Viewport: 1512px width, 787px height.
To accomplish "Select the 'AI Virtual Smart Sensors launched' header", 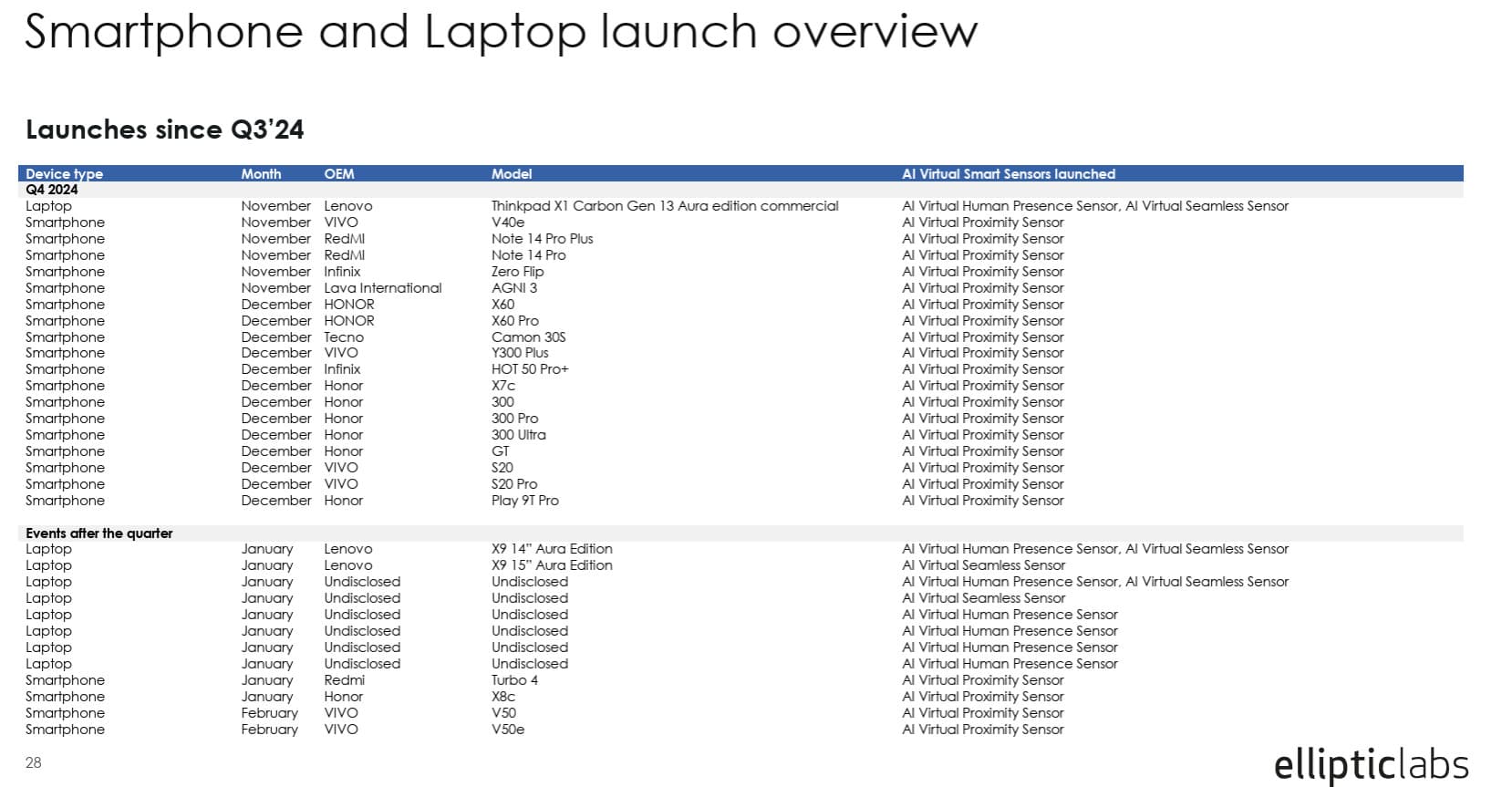I will pyautogui.click(x=1009, y=173).
